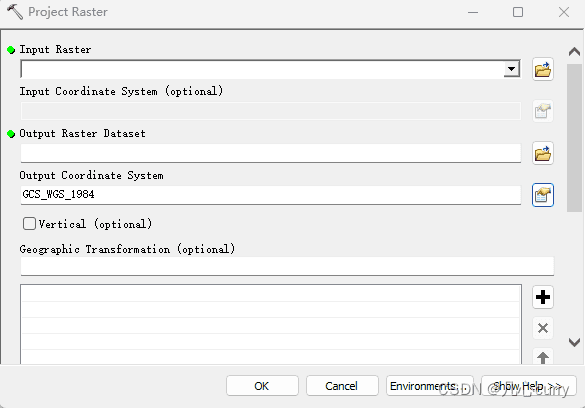Click scroll down chevron of the panel
The height and width of the screenshot is (408, 585).
point(574,342)
